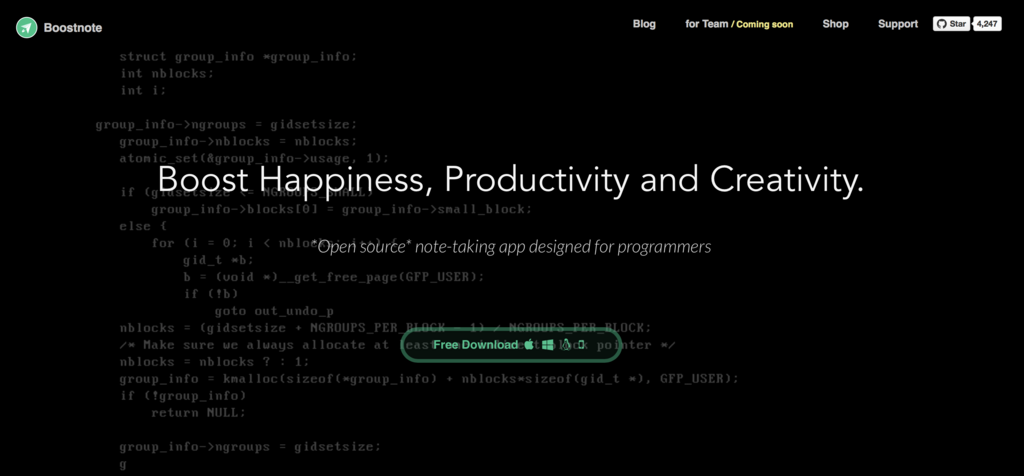Screen dimensions: 1024x476
Task: Click the mobile phone icon in download button
Action: pyautogui.click(x=581, y=345)
